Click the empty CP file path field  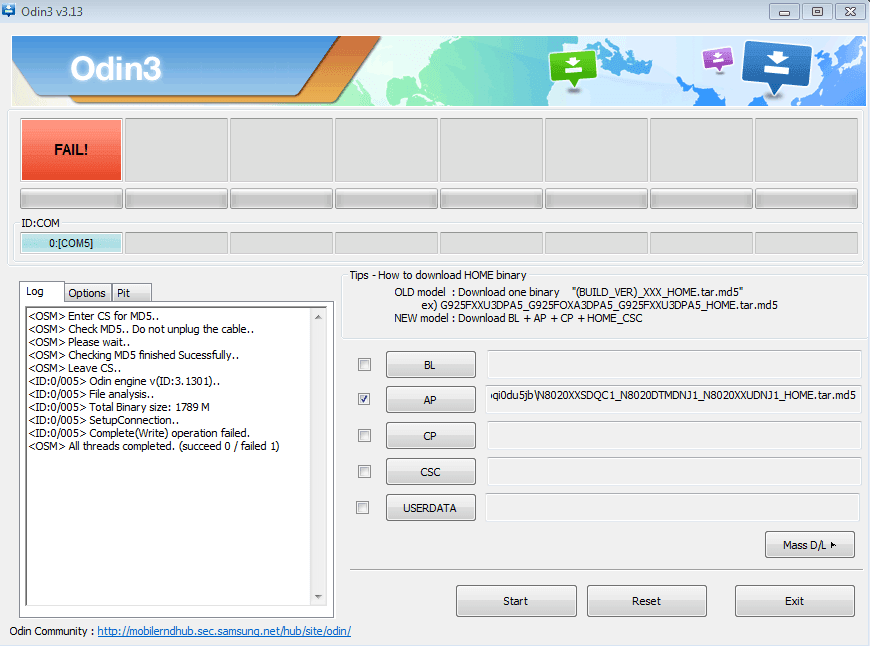click(x=674, y=435)
